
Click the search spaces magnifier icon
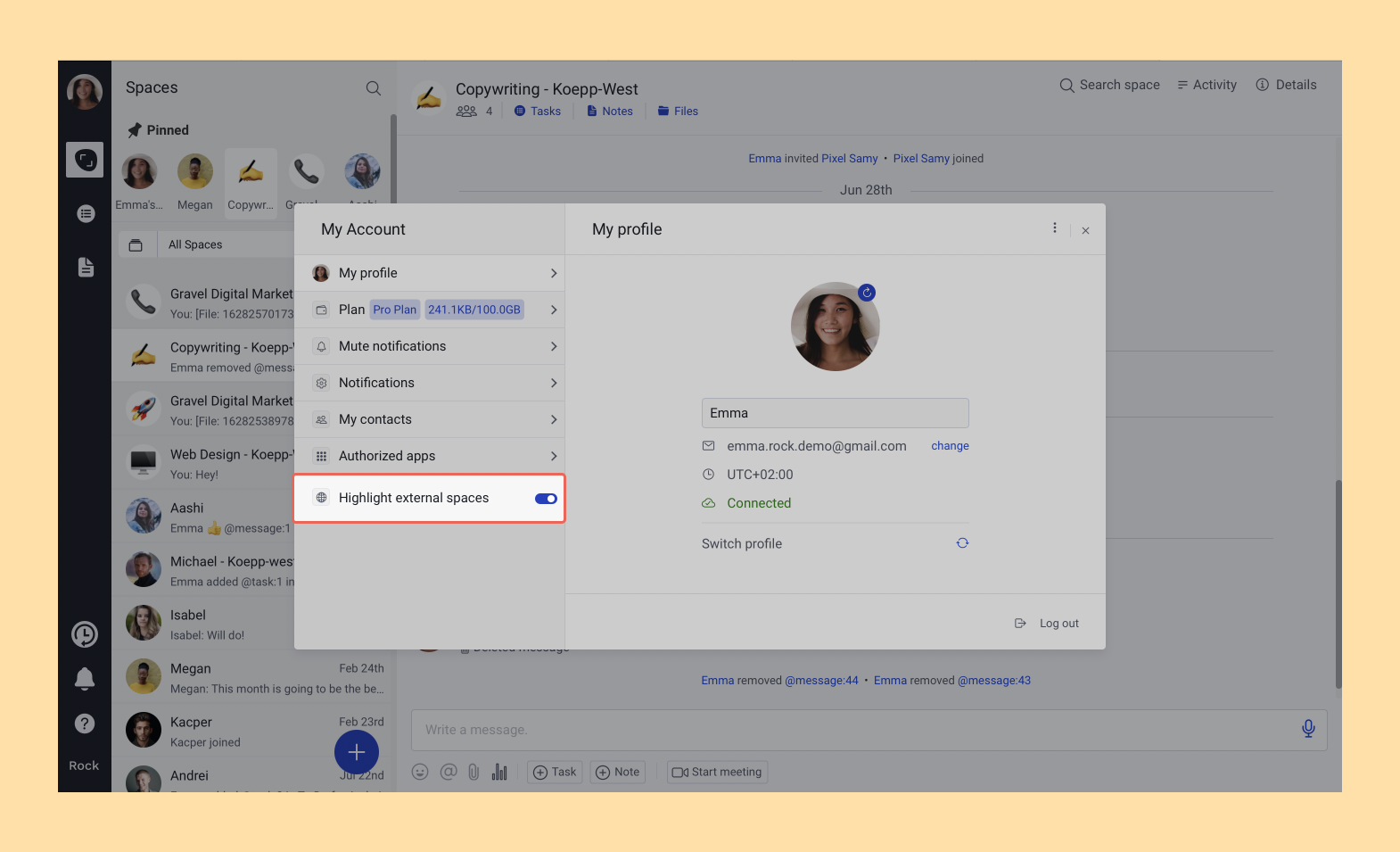(374, 88)
